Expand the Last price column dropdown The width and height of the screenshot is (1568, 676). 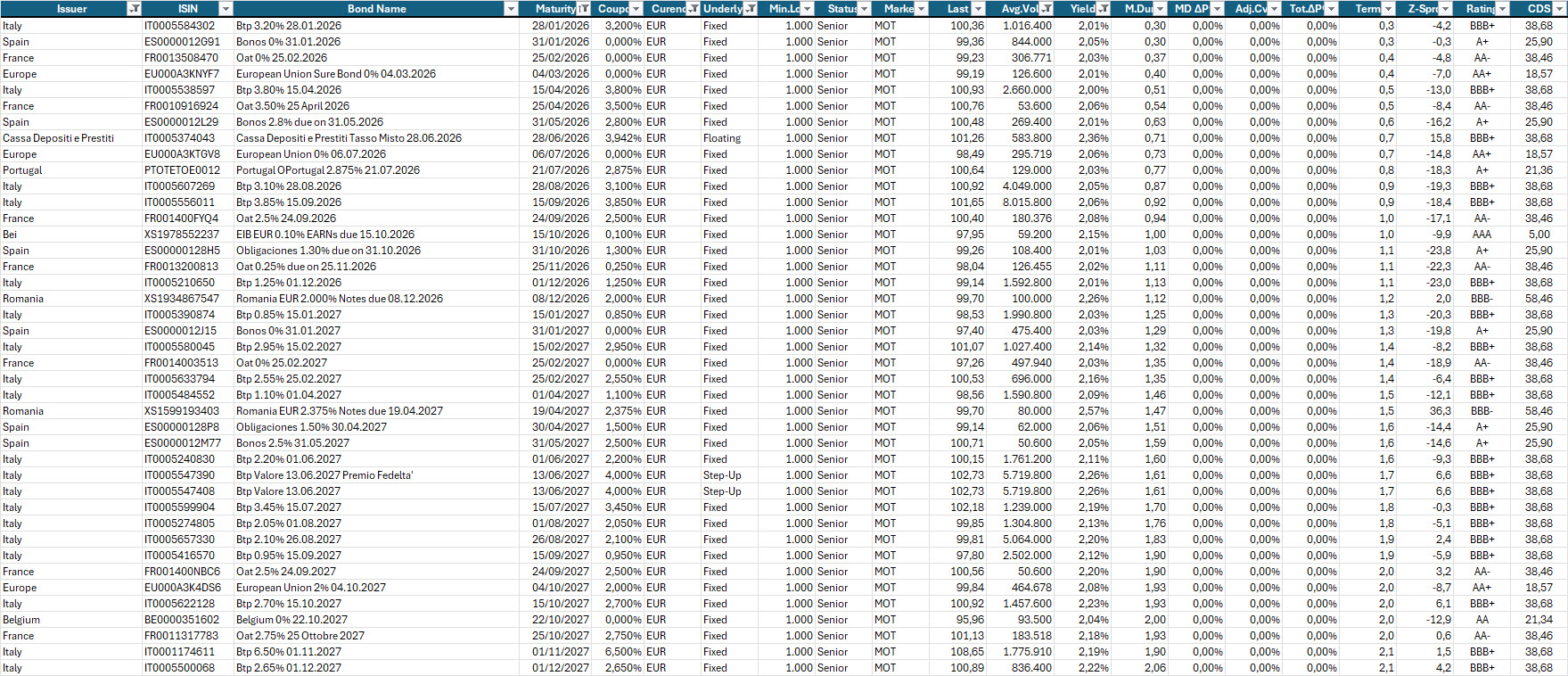(x=978, y=9)
